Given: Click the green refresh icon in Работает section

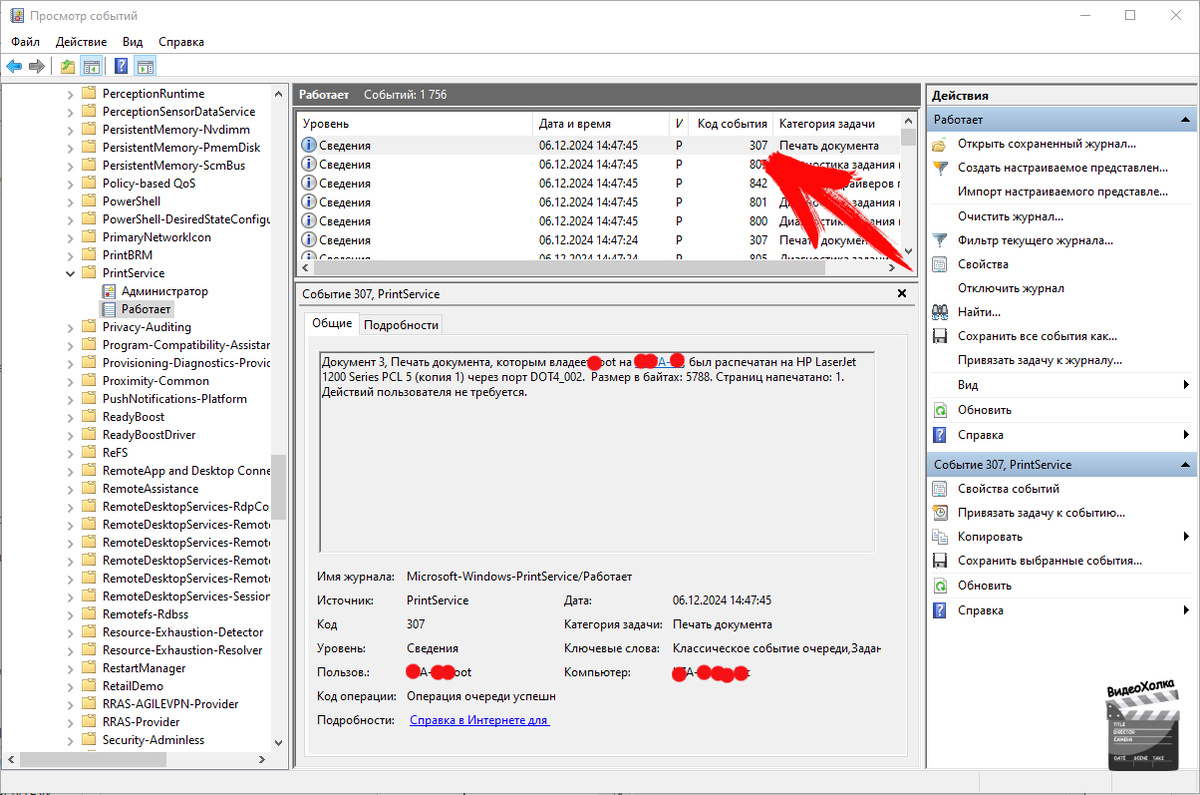Looking at the screenshot, I should point(939,410).
